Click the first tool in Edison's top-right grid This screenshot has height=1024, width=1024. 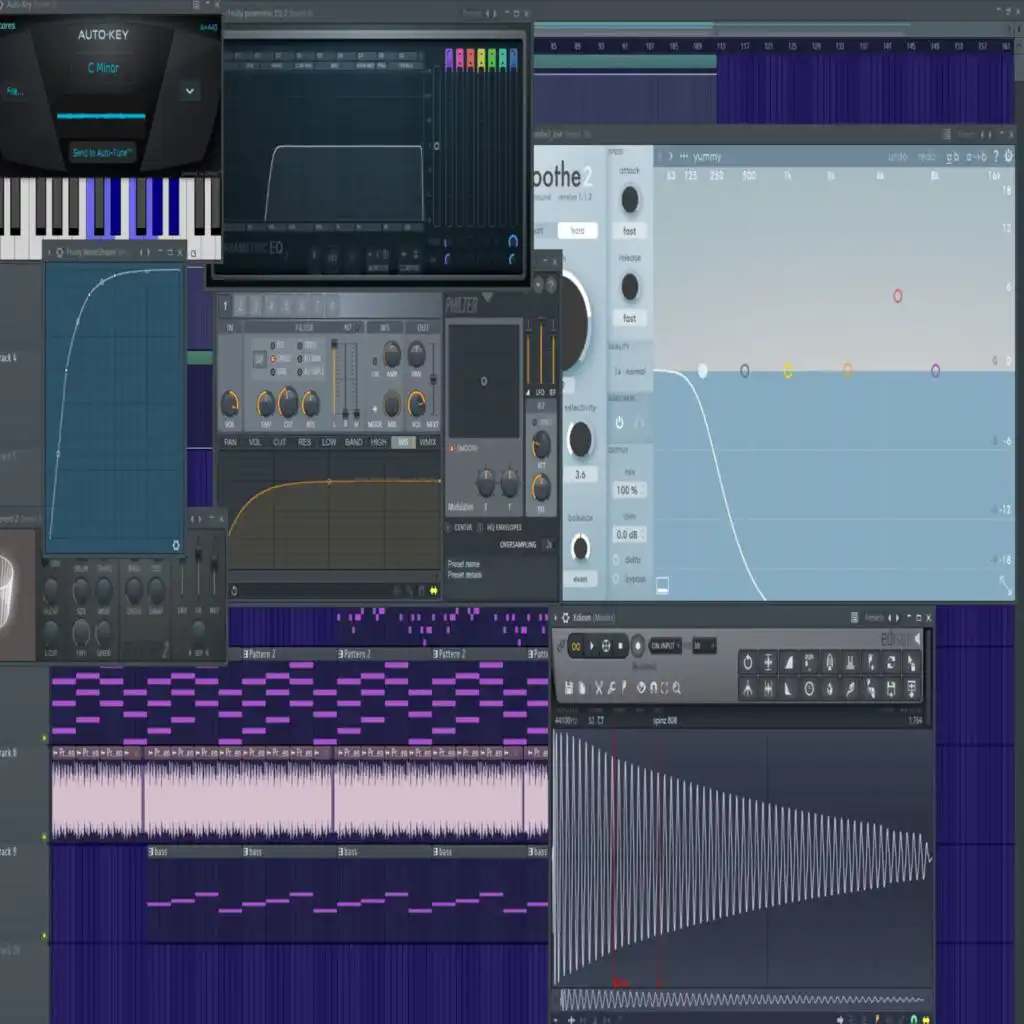(x=748, y=663)
